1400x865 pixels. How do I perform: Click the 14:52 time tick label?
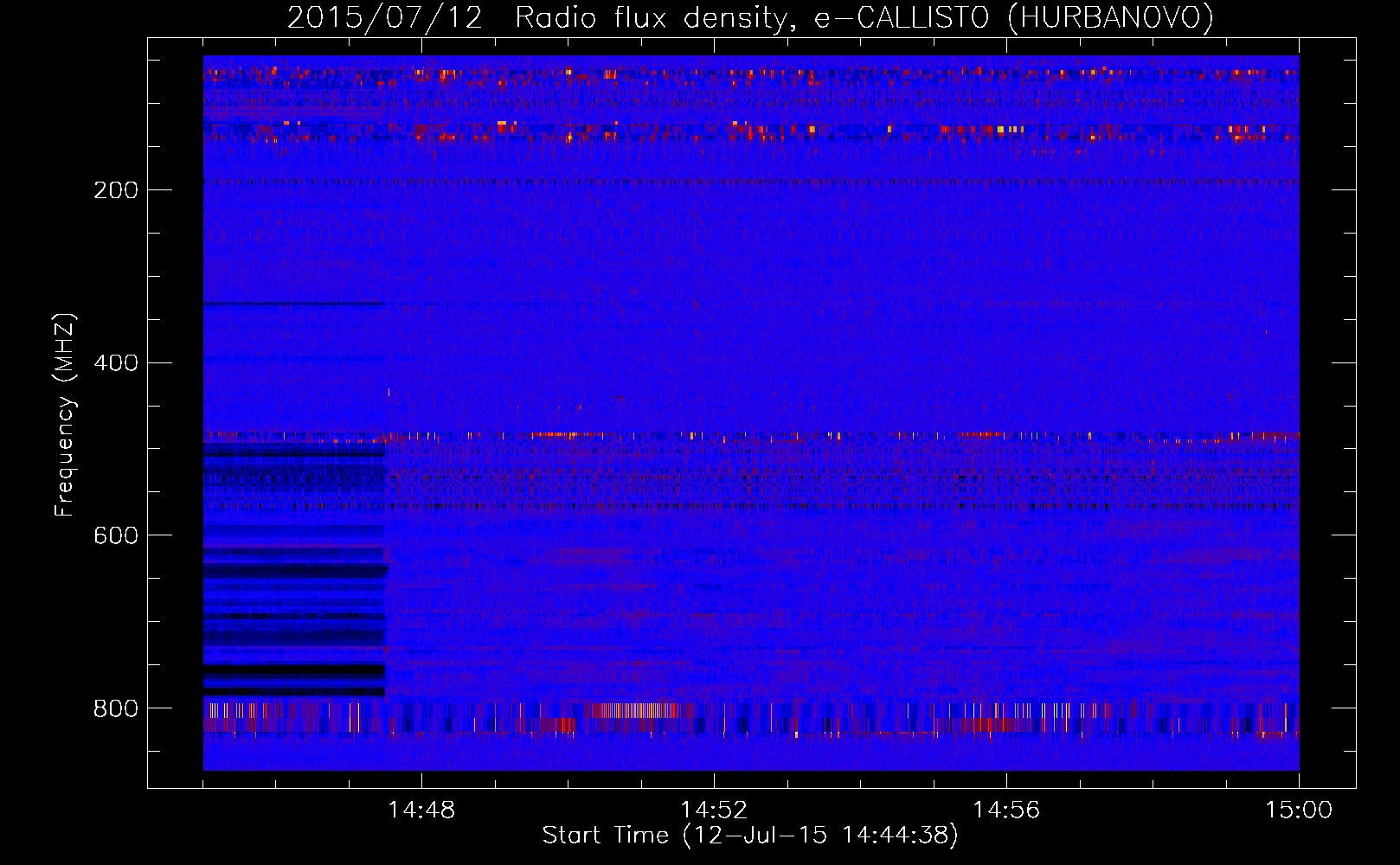[714, 811]
